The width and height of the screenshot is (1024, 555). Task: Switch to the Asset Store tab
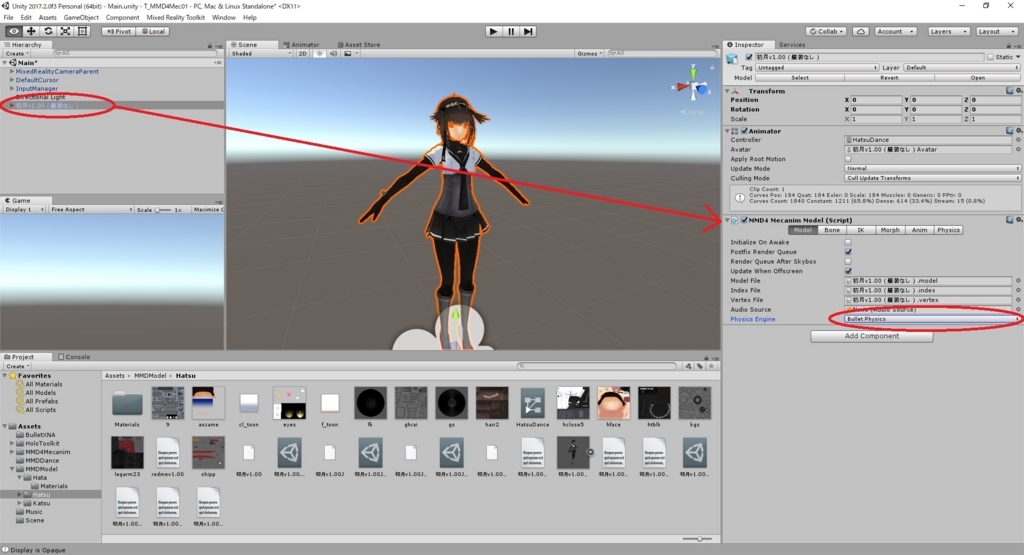tap(359, 44)
